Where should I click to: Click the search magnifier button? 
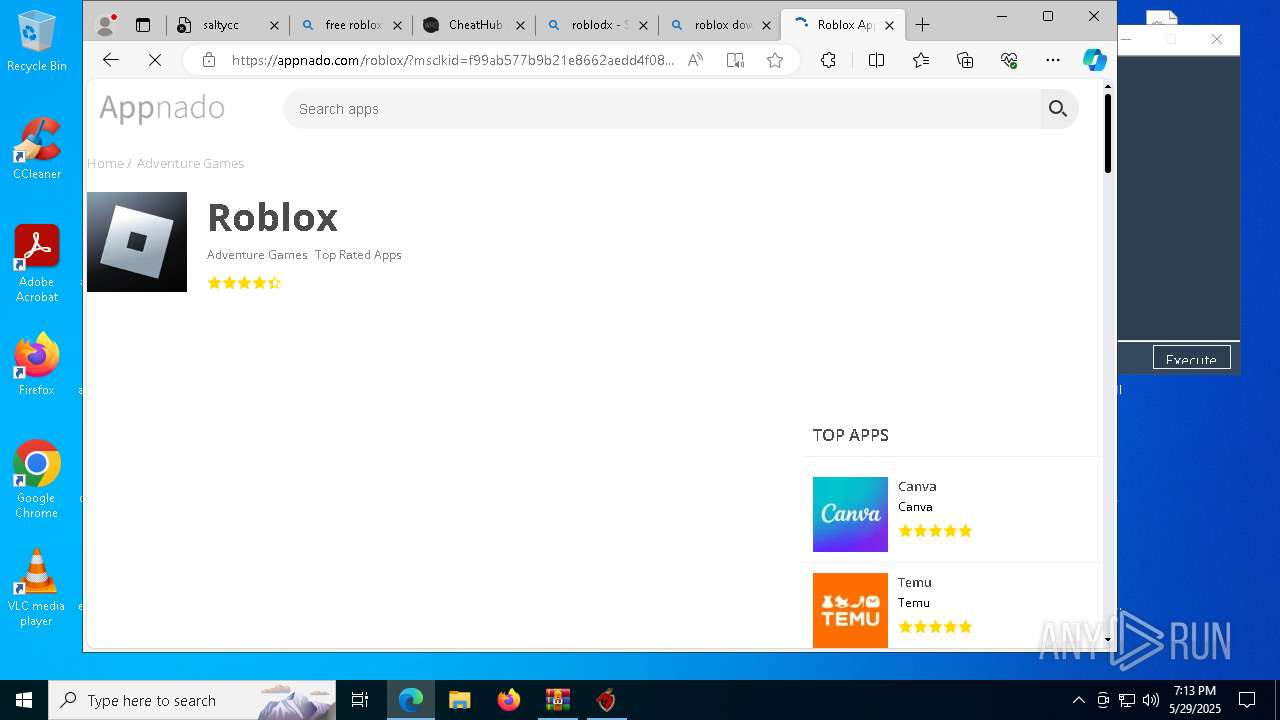[x=1058, y=109]
